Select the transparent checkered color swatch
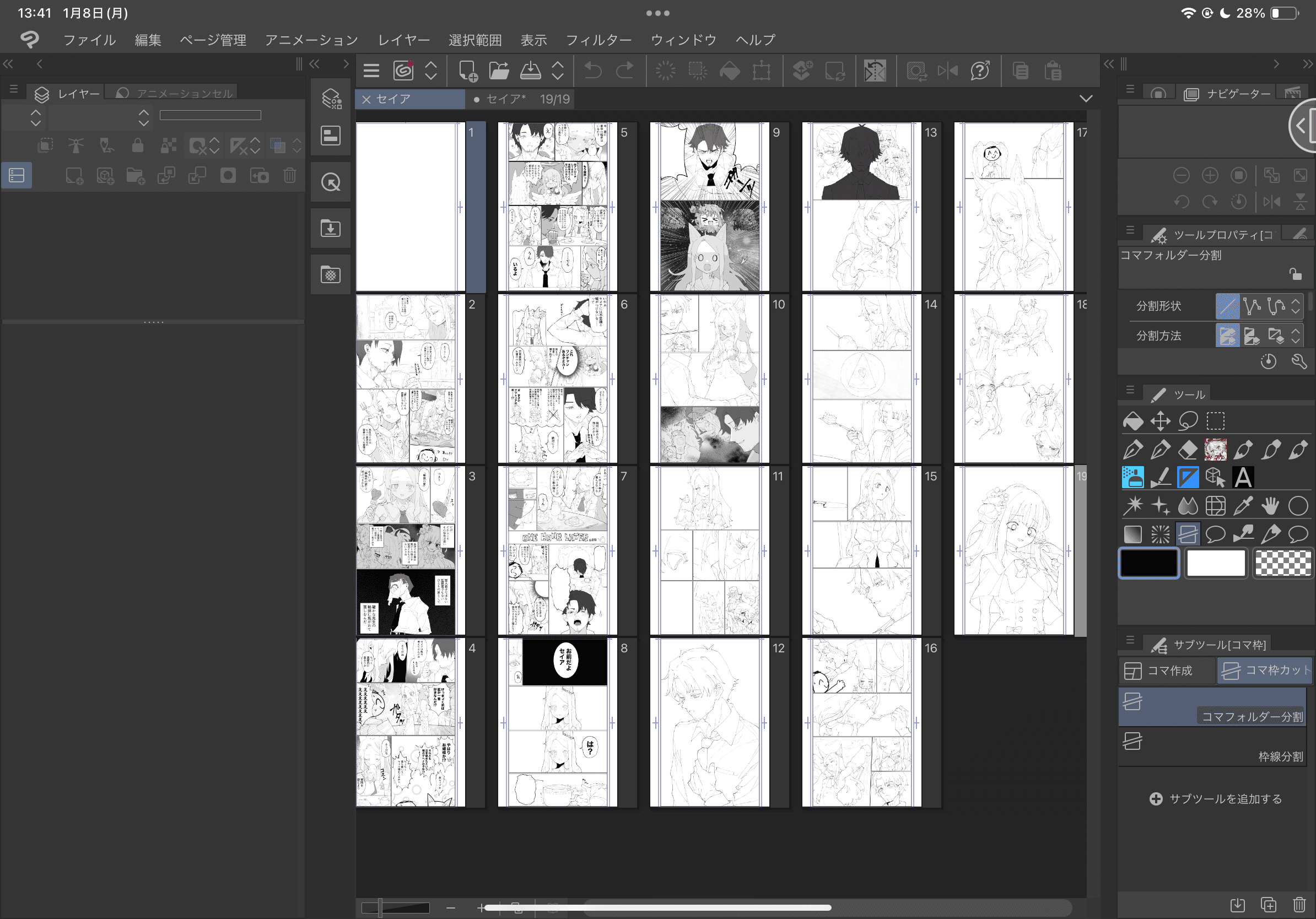This screenshot has height=919, width=1316. 1282,563
